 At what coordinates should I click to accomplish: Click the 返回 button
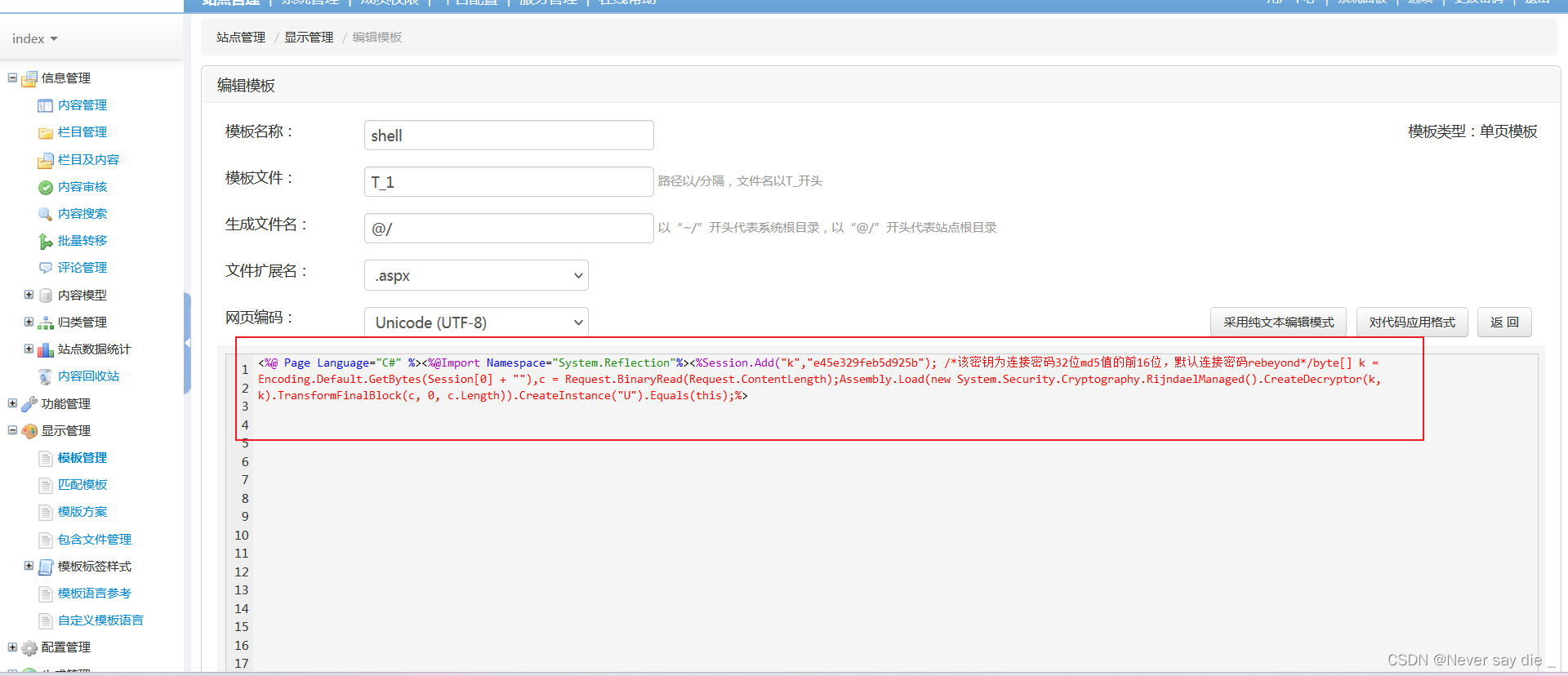coord(1504,322)
